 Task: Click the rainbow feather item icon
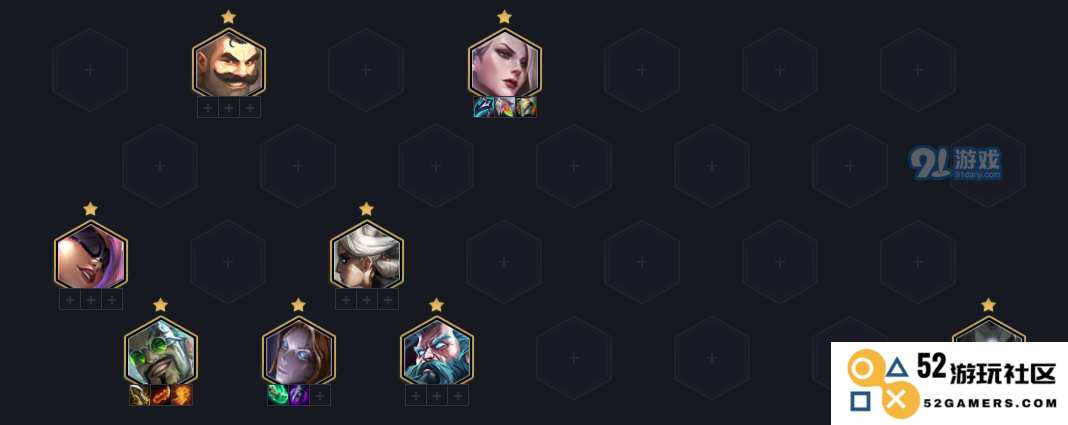pos(505,107)
